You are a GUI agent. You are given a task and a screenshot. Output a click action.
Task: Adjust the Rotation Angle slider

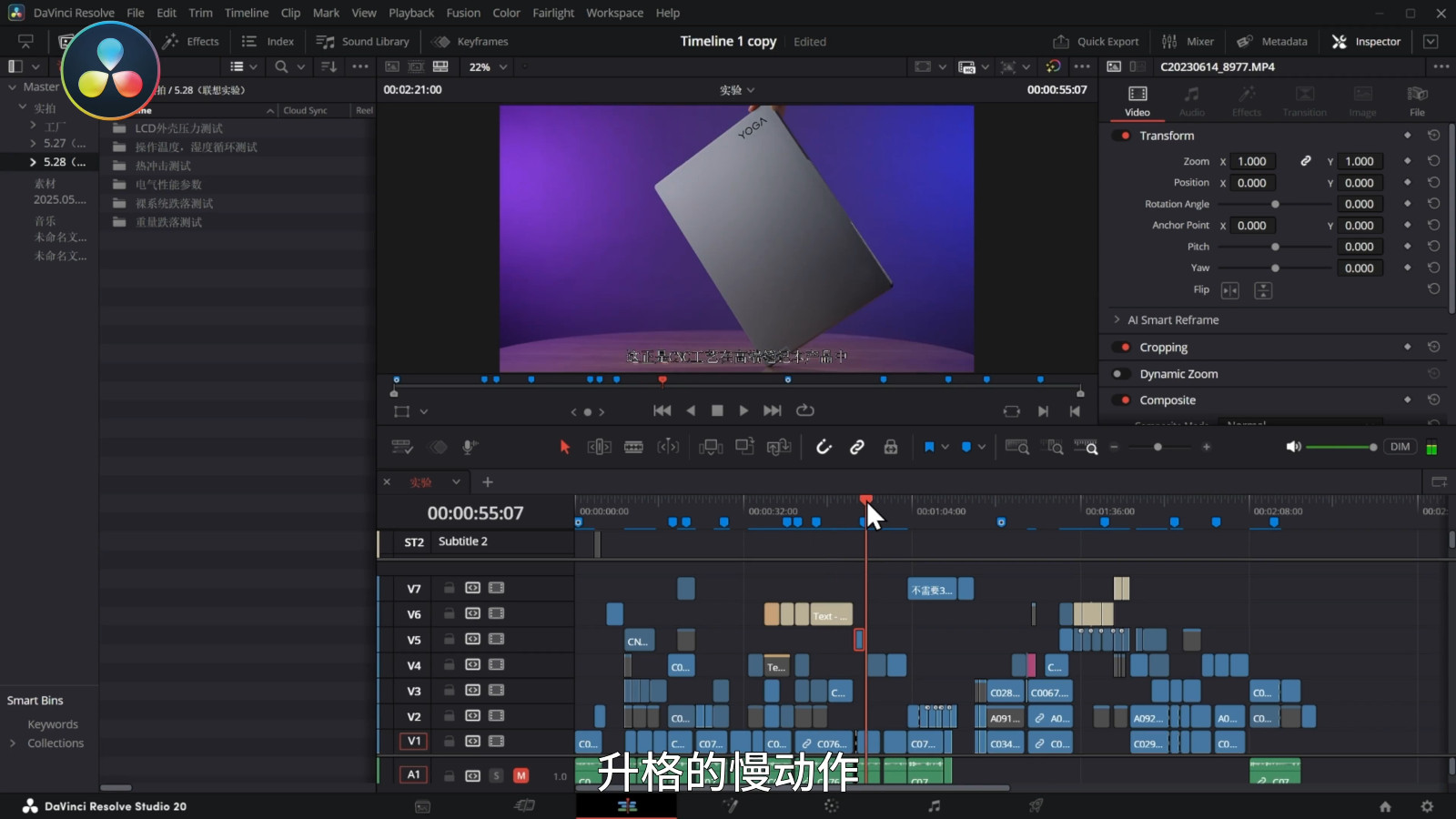pos(1275,205)
